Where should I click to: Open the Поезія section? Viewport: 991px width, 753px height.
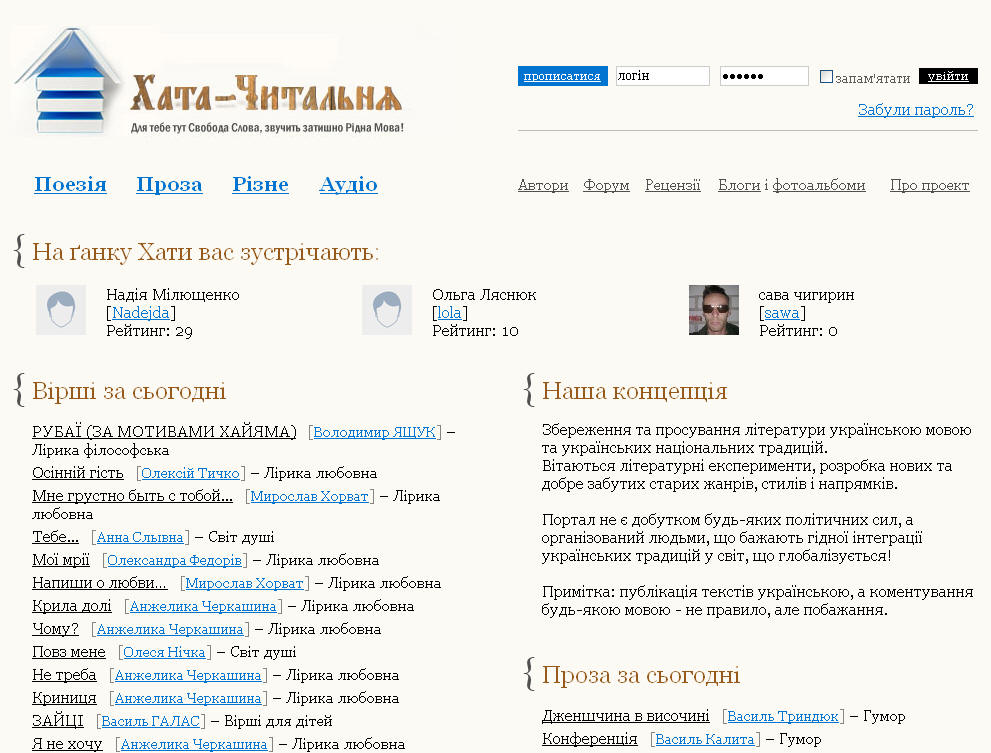[x=70, y=184]
